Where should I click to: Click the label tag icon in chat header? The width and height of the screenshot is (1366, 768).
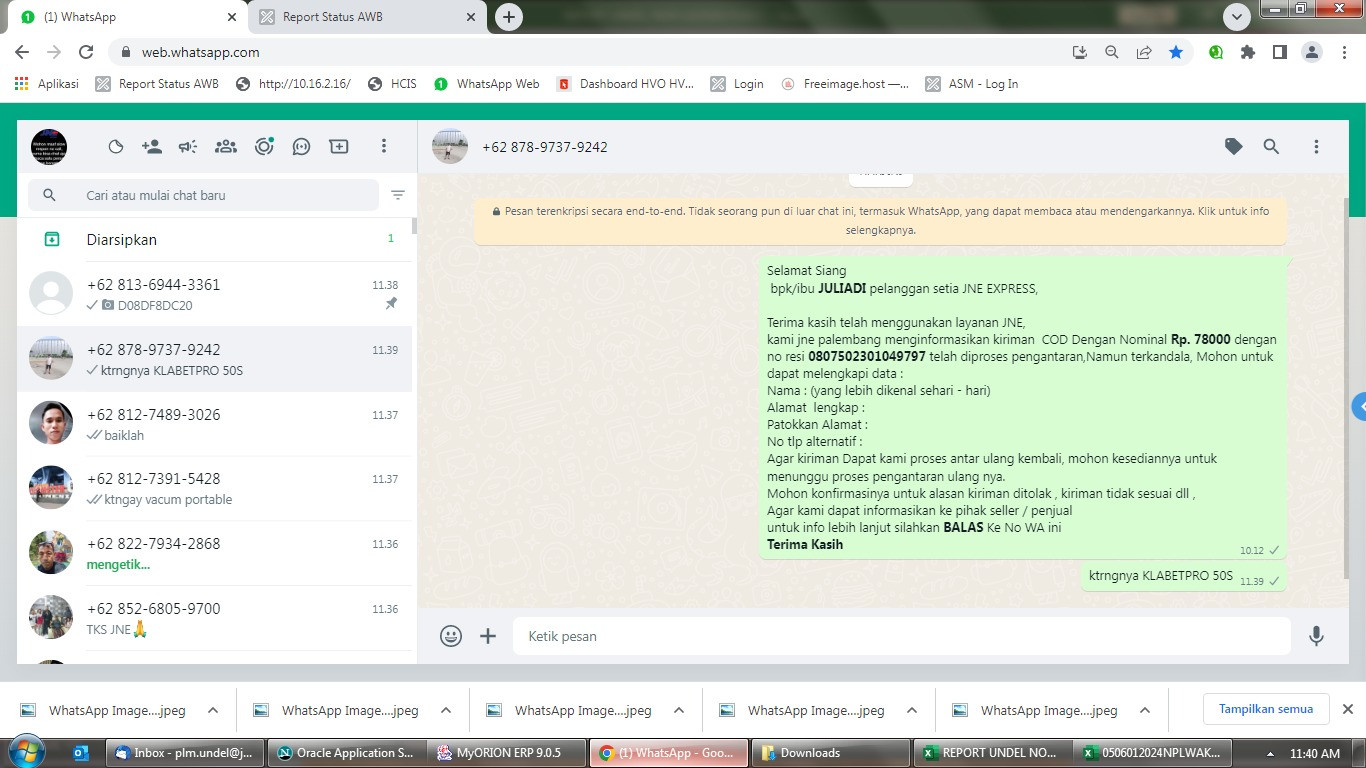pos(1234,147)
